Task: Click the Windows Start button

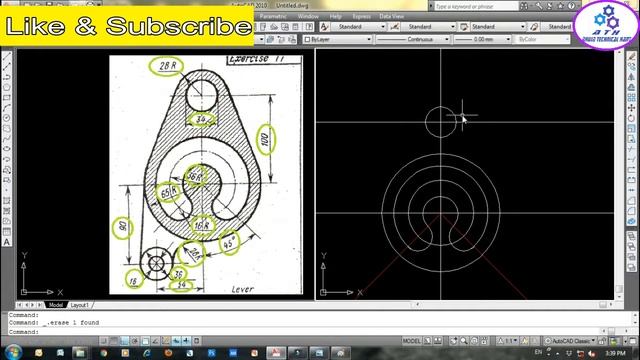Action: pos(13,352)
